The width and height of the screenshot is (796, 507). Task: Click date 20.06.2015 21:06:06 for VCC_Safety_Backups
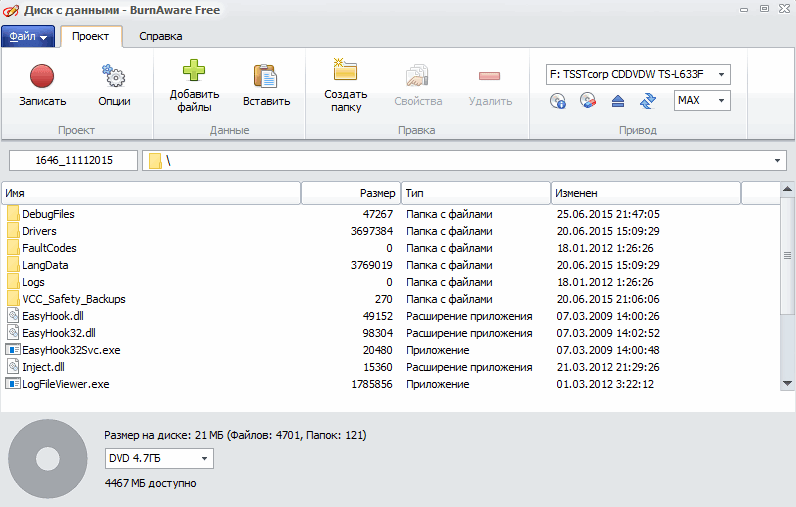[608, 299]
